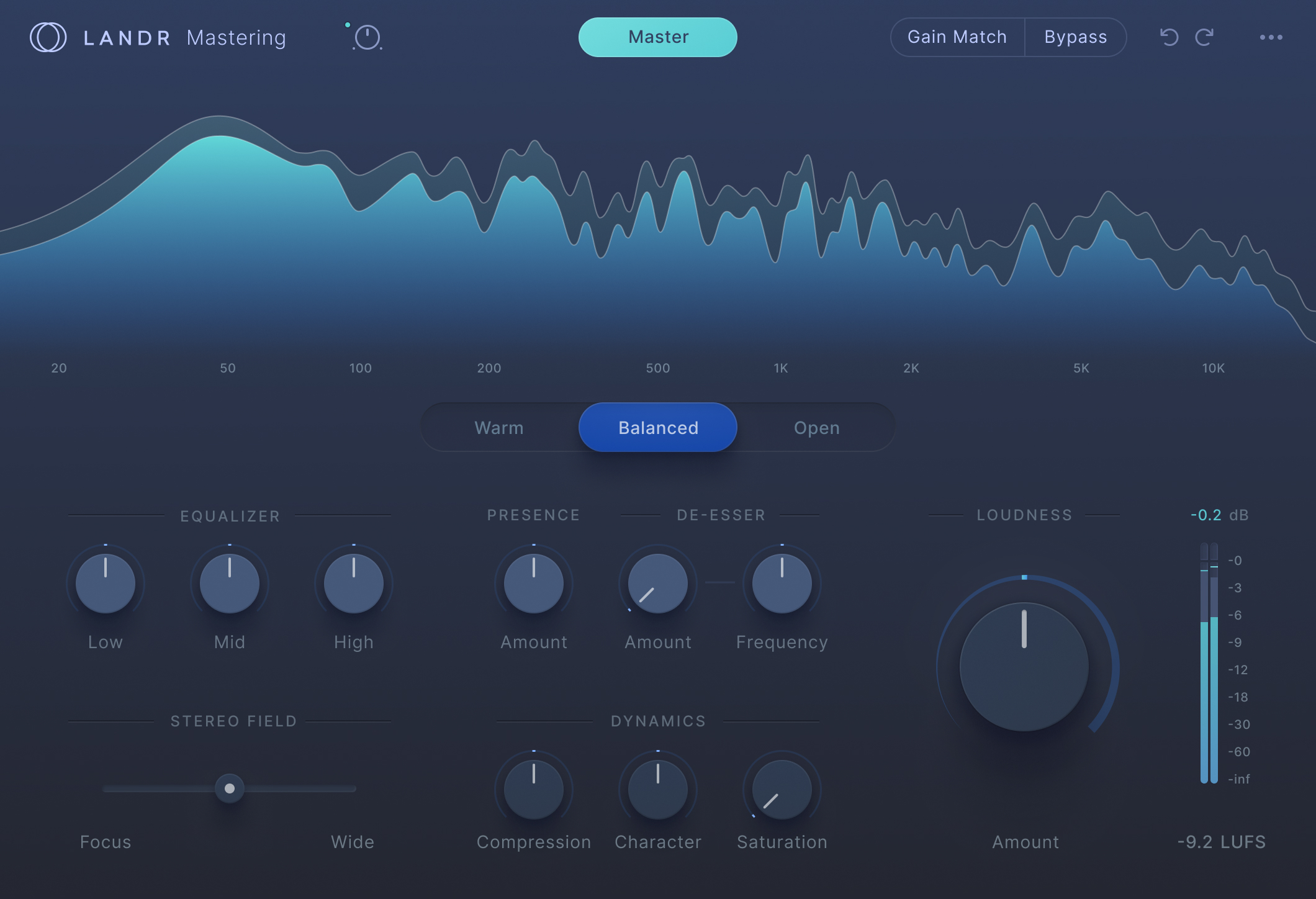The width and height of the screenshot is (1316, 899).
Task: Enable Bypass mode
Action: [1076, 37]
